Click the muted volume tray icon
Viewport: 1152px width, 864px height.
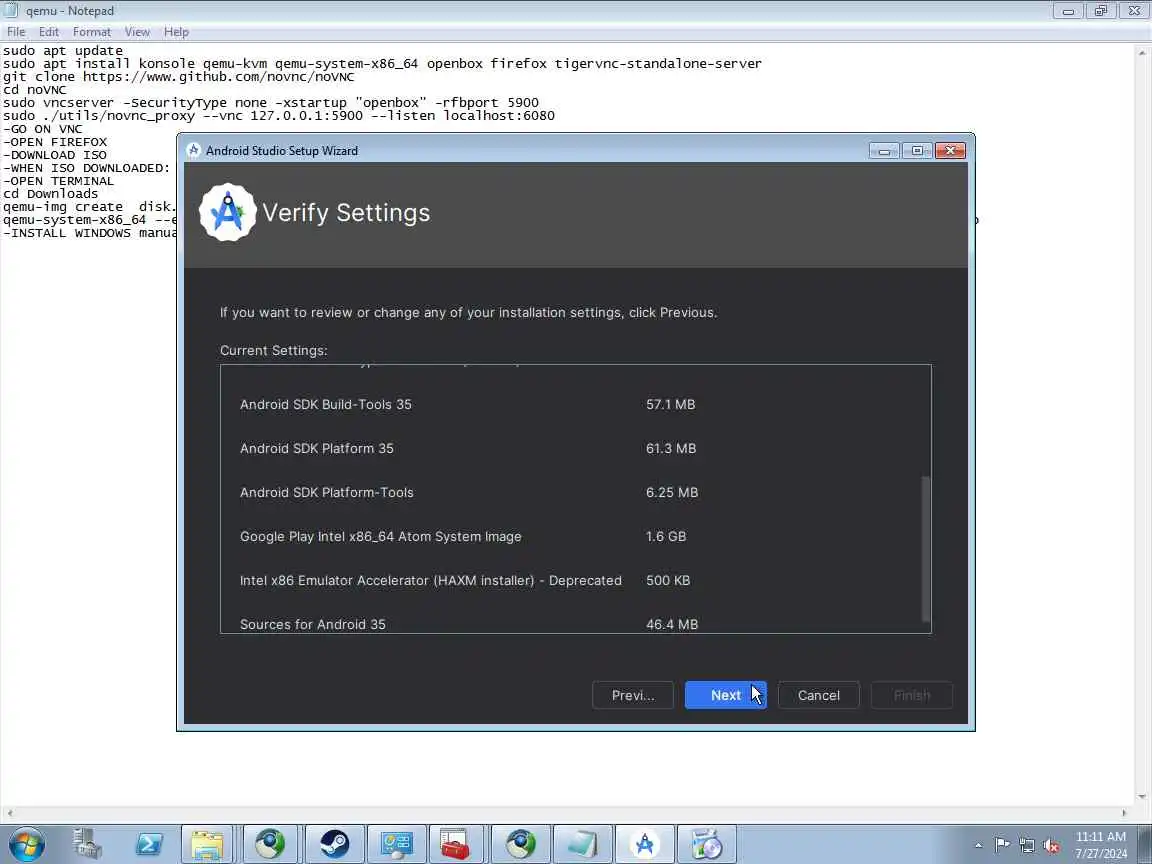click(x=1051, y=846)
